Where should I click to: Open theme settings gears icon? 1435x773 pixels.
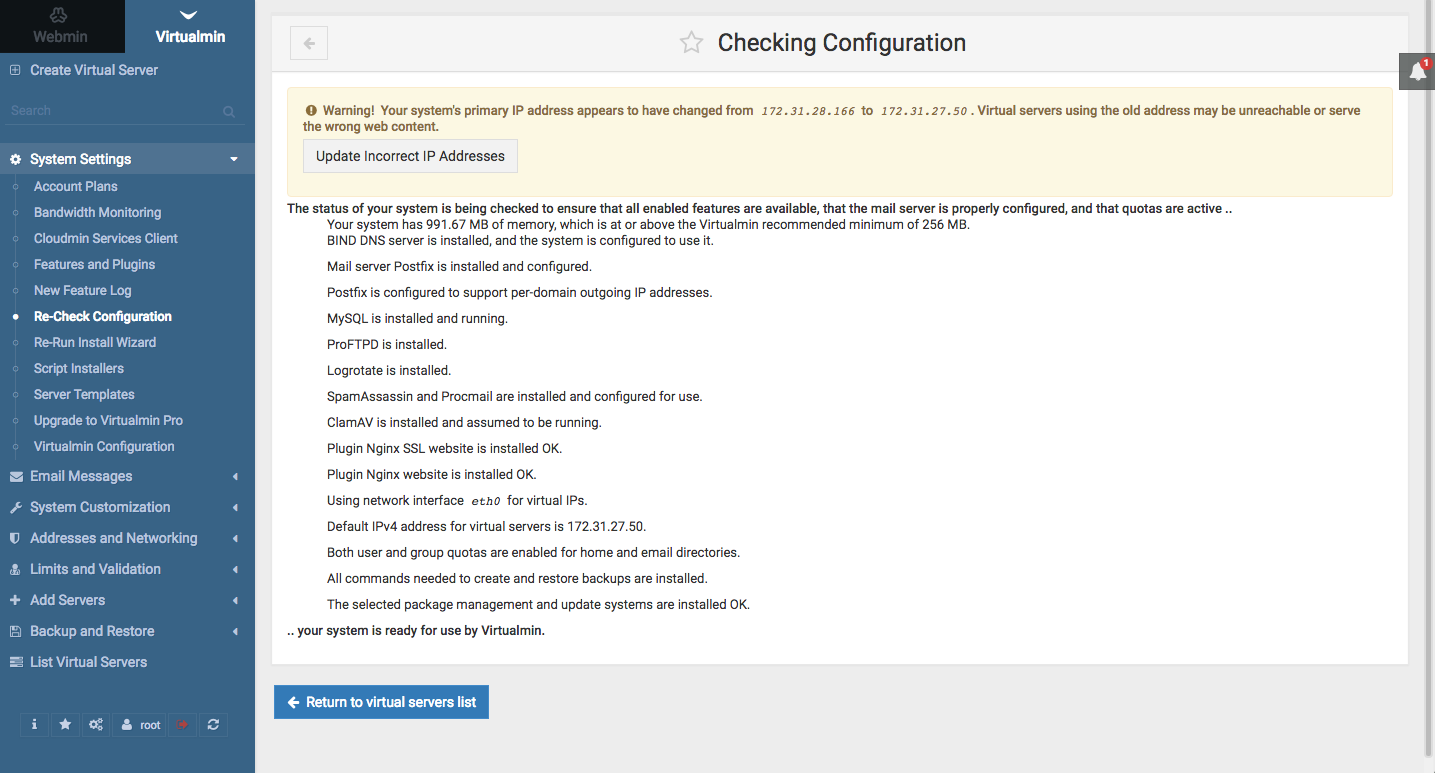pos(95,725)
